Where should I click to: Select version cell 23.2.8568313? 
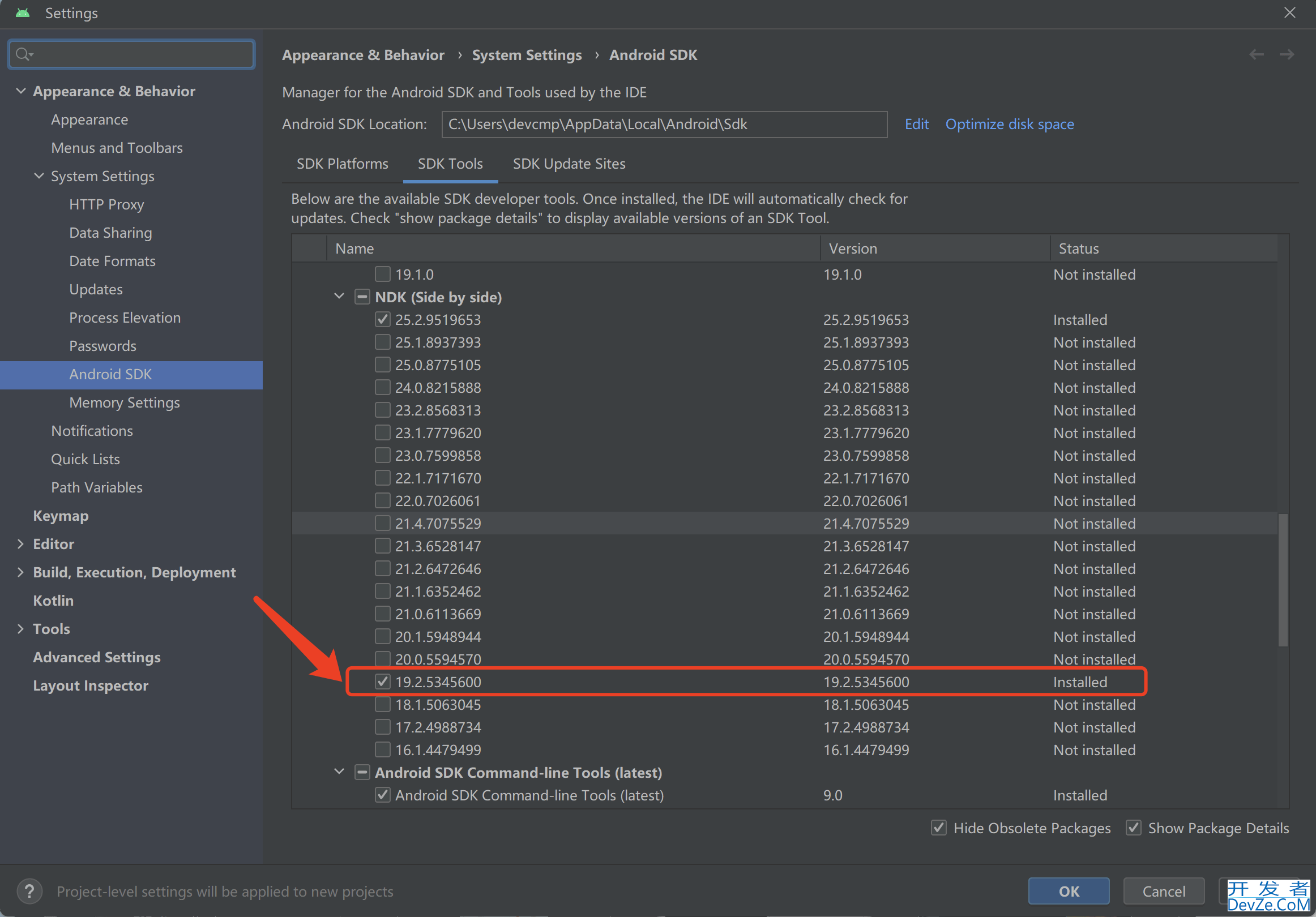tap(866, 410)
